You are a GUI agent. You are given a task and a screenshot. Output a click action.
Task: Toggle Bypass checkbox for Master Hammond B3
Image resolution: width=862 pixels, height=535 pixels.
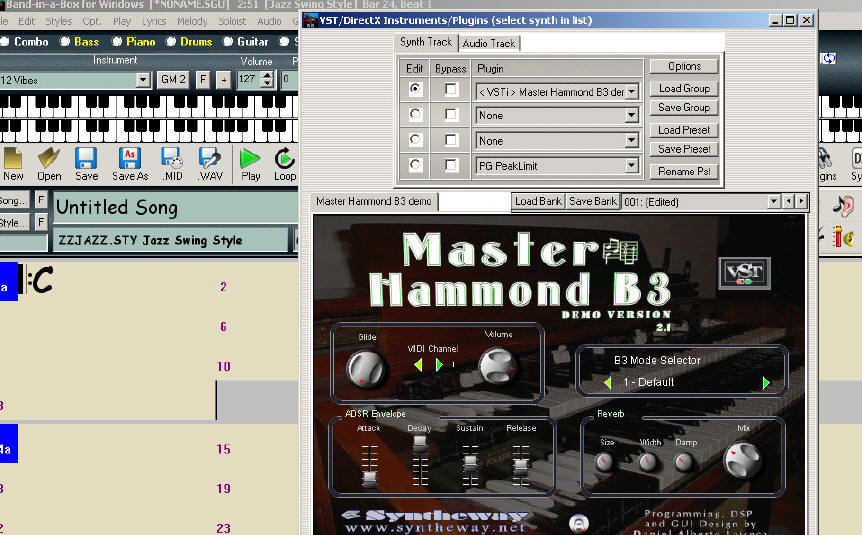(x=451, y=89)
